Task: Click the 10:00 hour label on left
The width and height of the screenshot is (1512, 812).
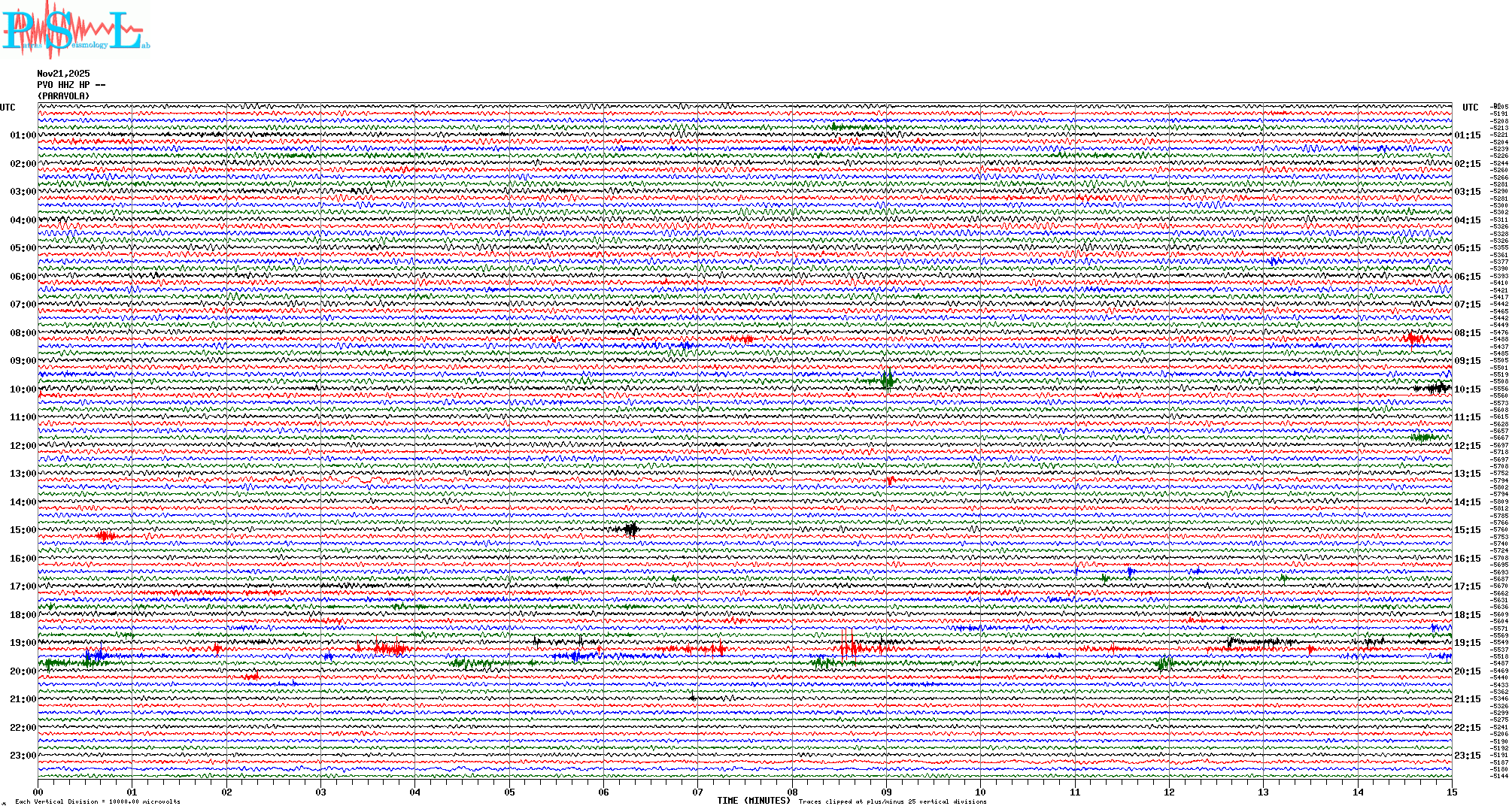Action: coord(23,389)
